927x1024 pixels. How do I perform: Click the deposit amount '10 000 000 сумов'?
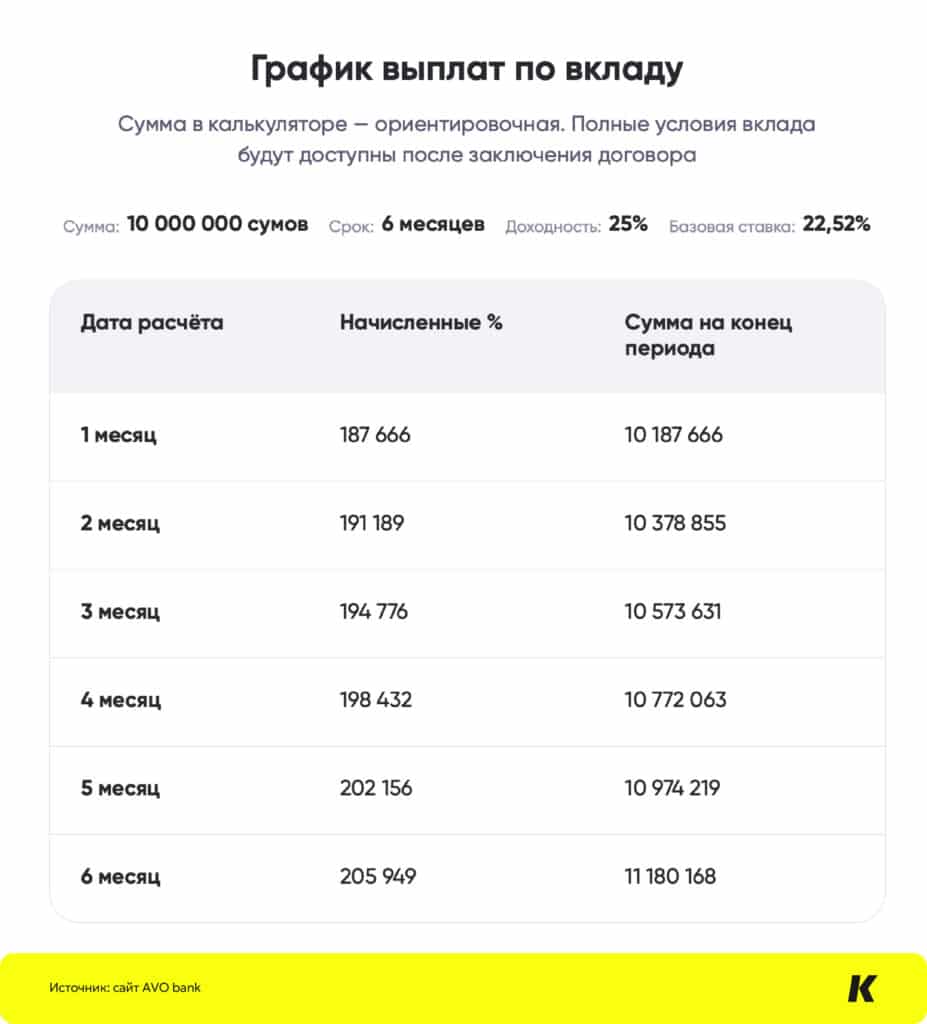(218, 225)
